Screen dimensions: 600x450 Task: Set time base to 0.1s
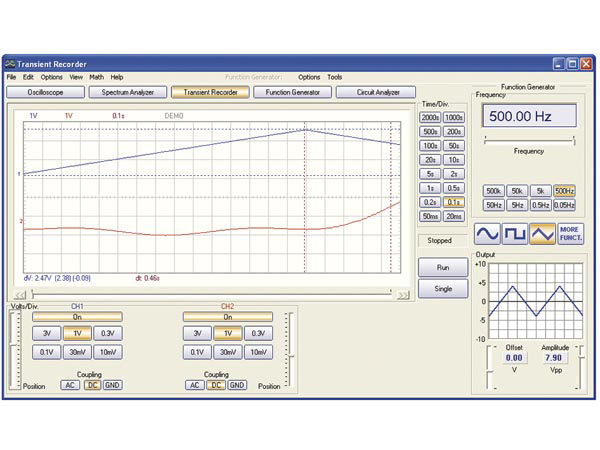click(x=454, y=202)
